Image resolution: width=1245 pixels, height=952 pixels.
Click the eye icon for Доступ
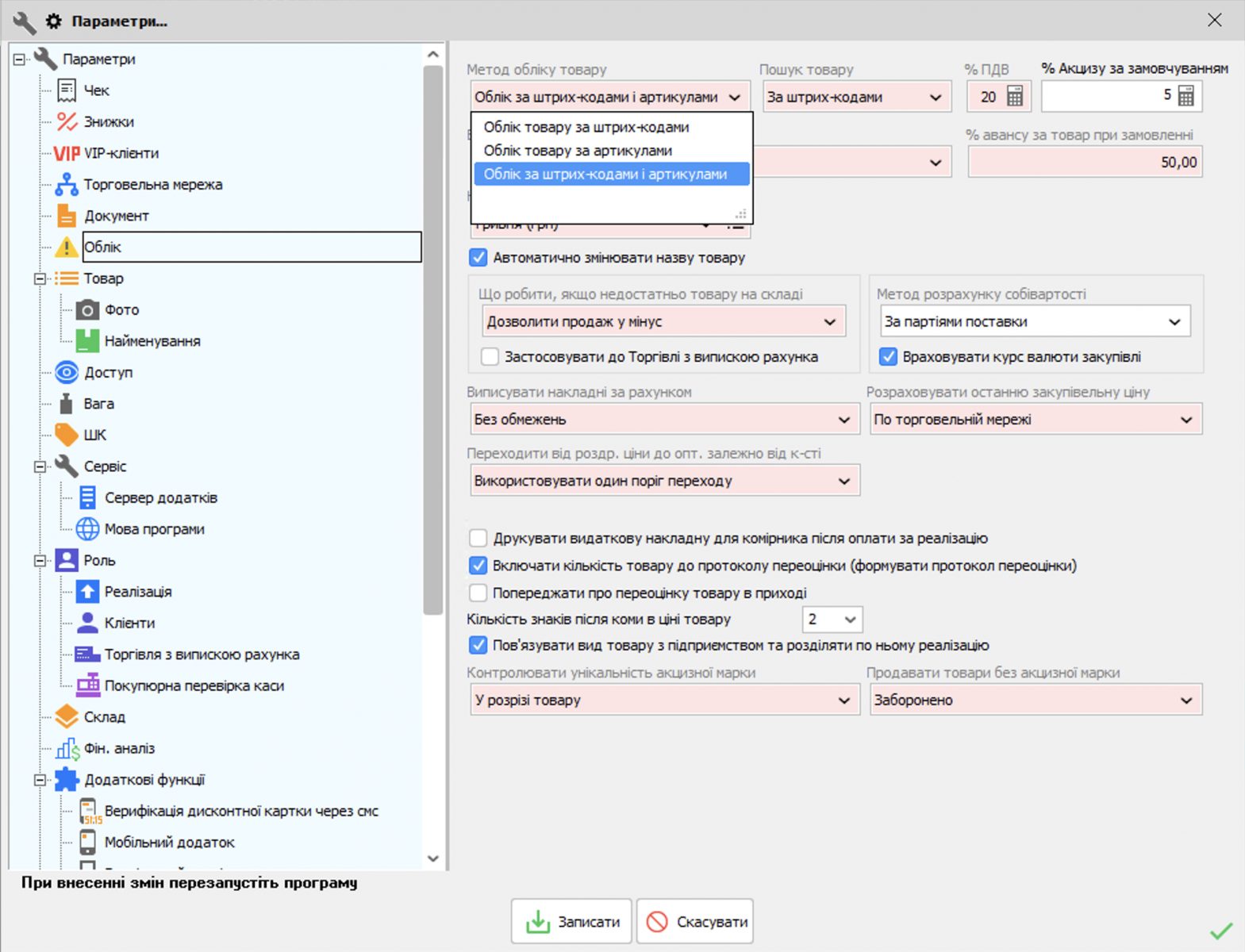point(67,372)
